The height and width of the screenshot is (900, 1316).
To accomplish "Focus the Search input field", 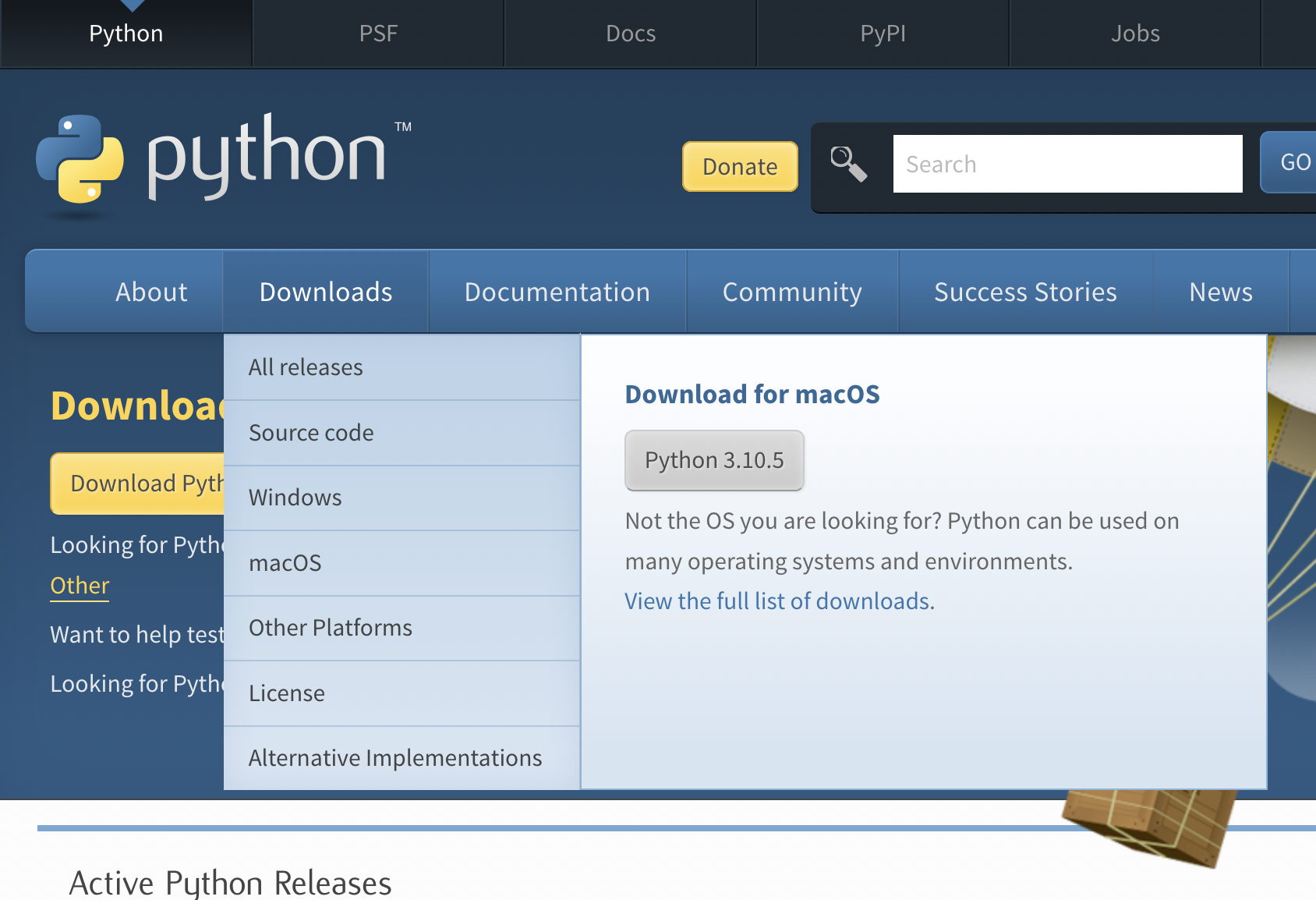I will coord(1067,164).
